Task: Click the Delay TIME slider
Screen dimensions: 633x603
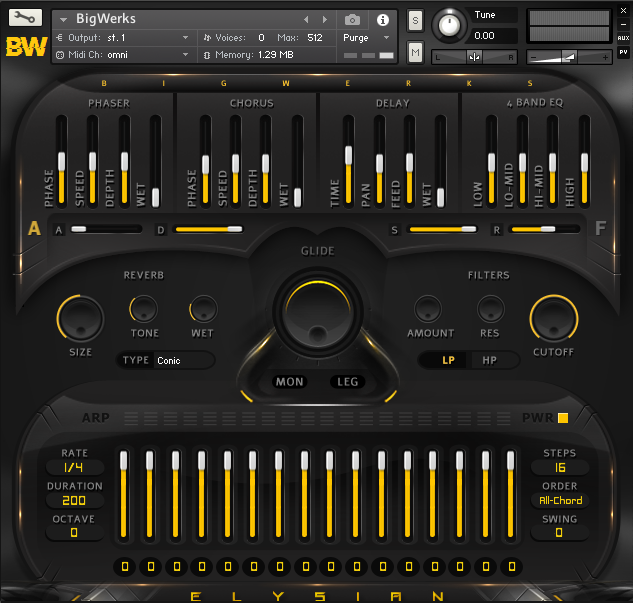Action: point(348,161)
